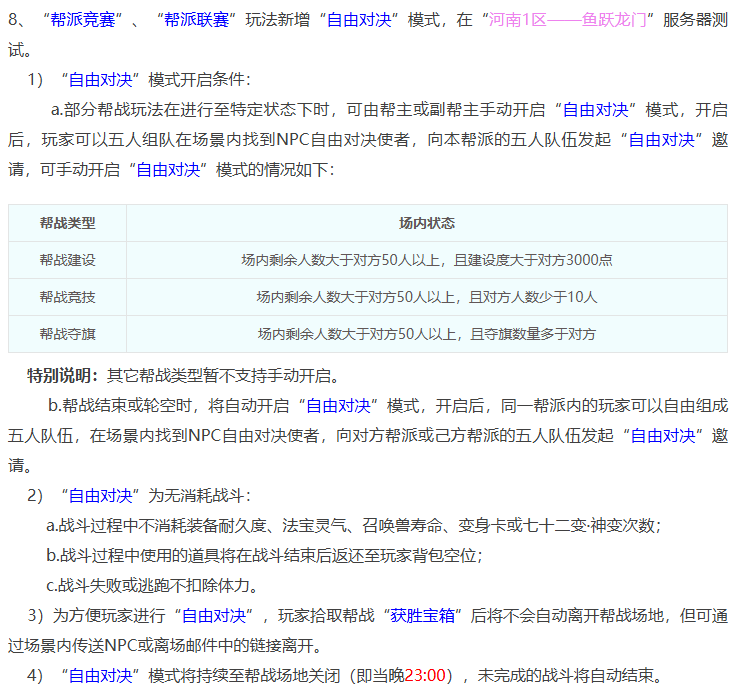The height and width of the screenshot is (693, 753).
Task: Click the cell mentioning 对方人数少于10人
Action: (426, 296)
